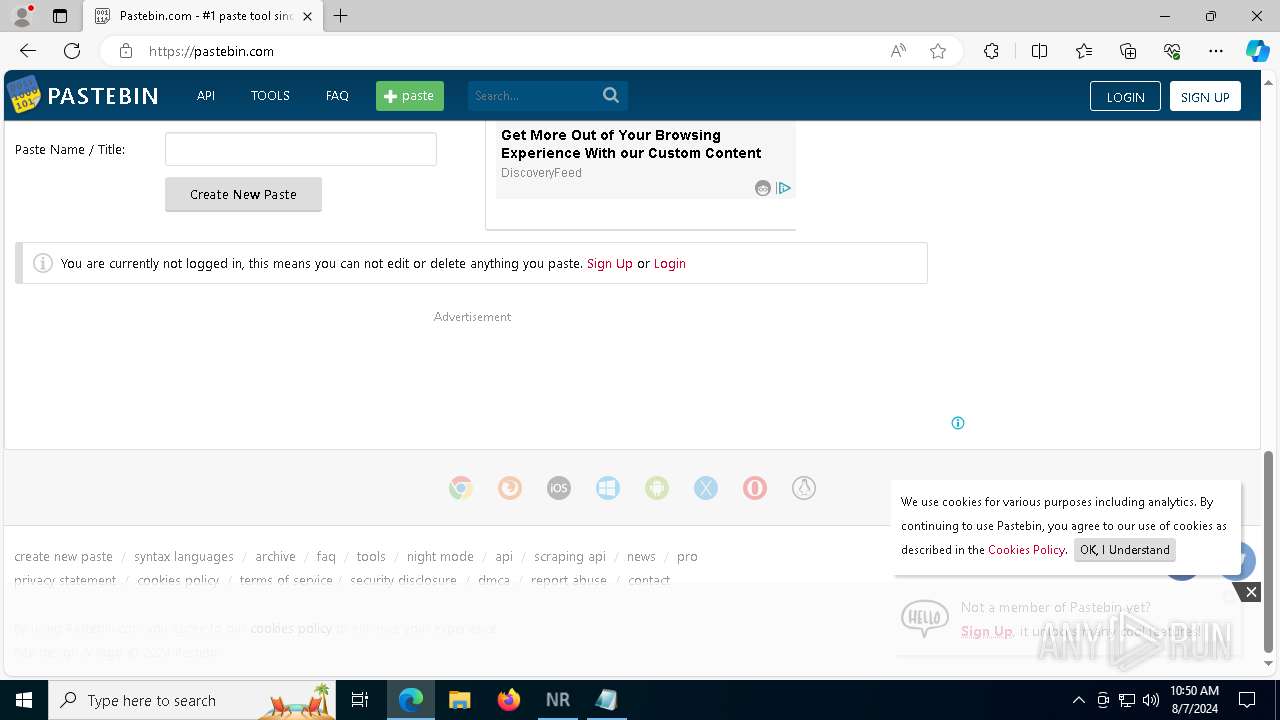1280x720 pixels.
Task: Click the SIGN UP button
Action: [x=1205, y=96]
